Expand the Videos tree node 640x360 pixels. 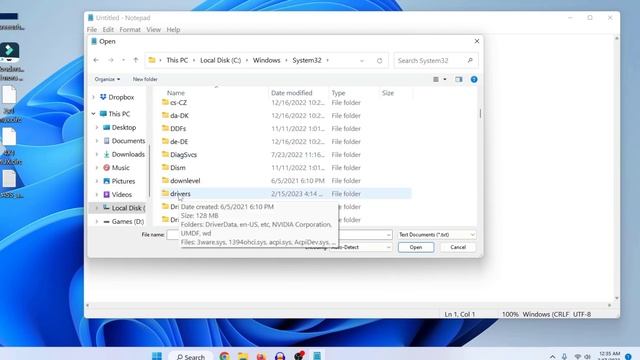(97, 195)
